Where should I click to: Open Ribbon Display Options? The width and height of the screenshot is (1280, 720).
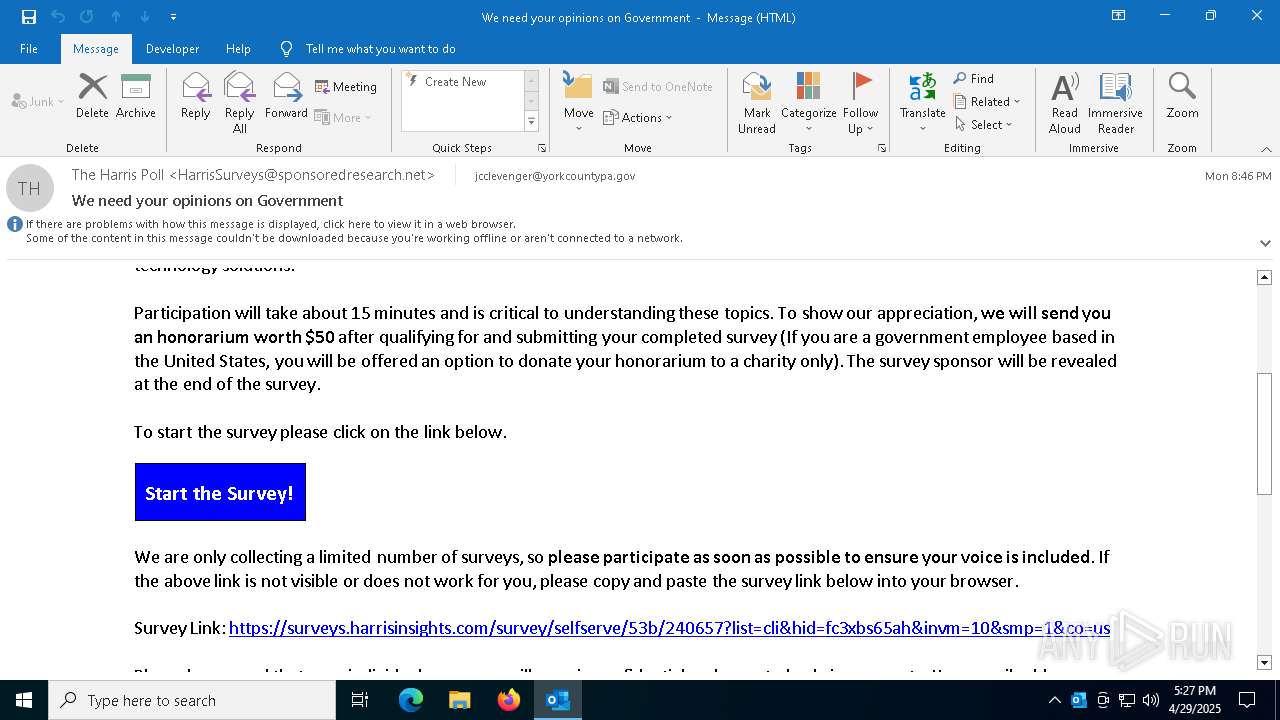[x=1119, y=16]
